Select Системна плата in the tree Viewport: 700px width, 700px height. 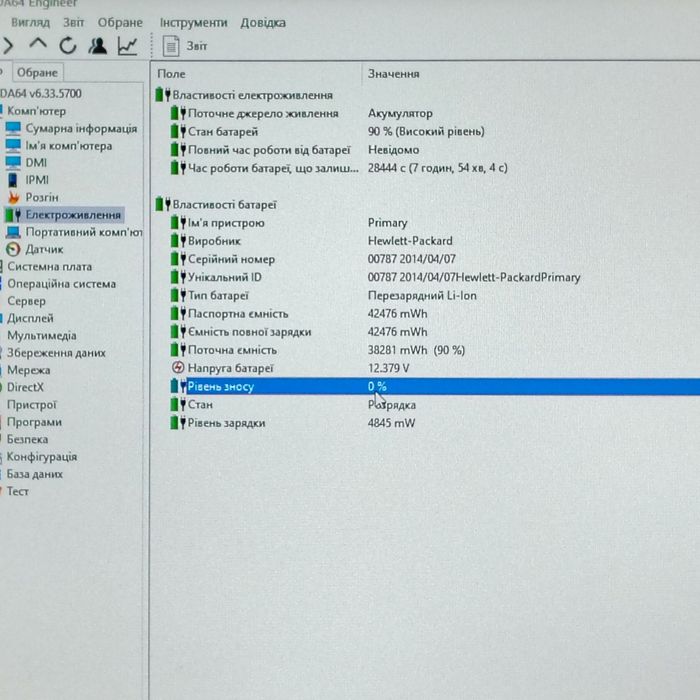50,267
